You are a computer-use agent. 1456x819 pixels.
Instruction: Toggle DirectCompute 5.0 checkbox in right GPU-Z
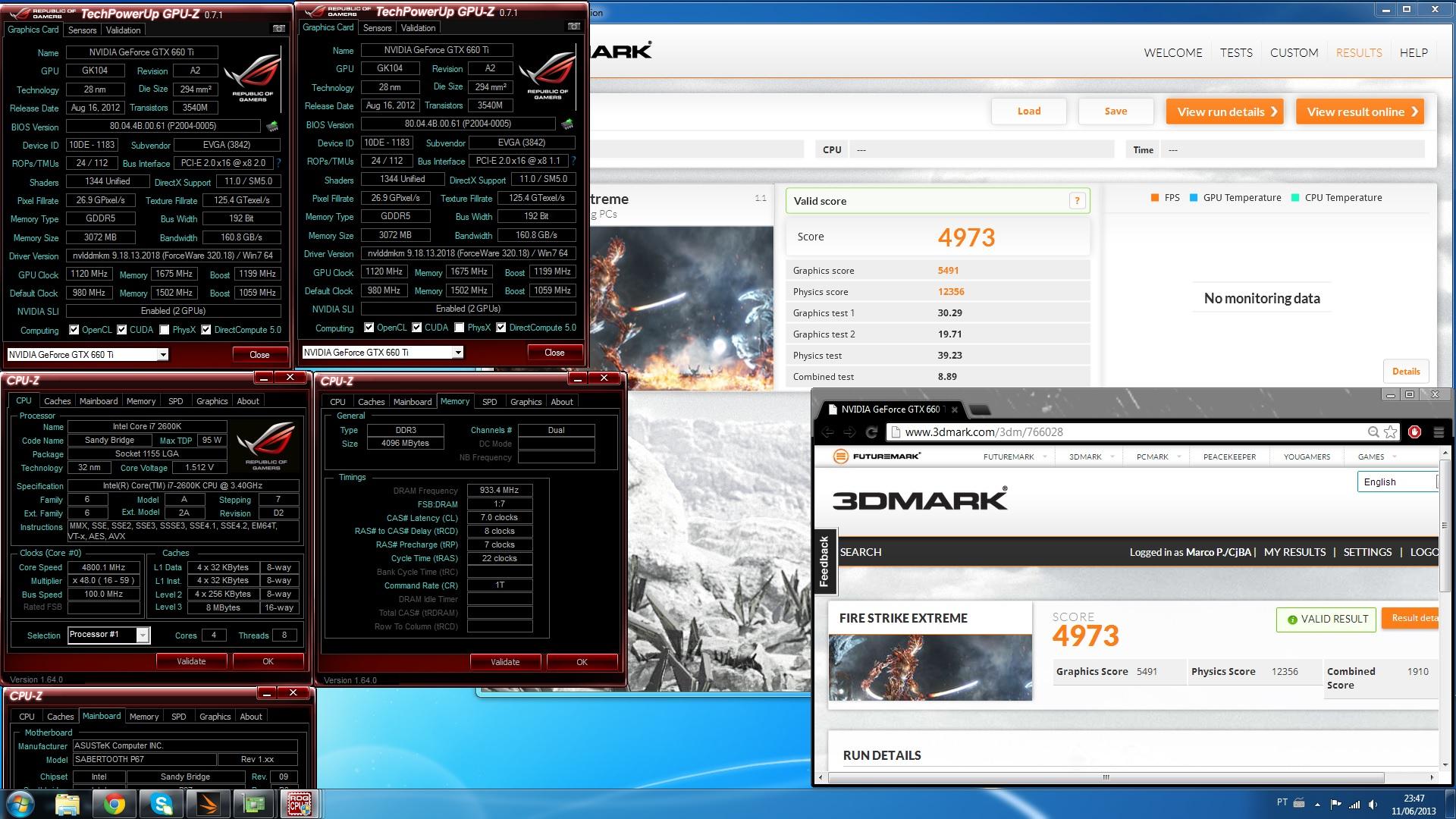click(x=500, y=328)
